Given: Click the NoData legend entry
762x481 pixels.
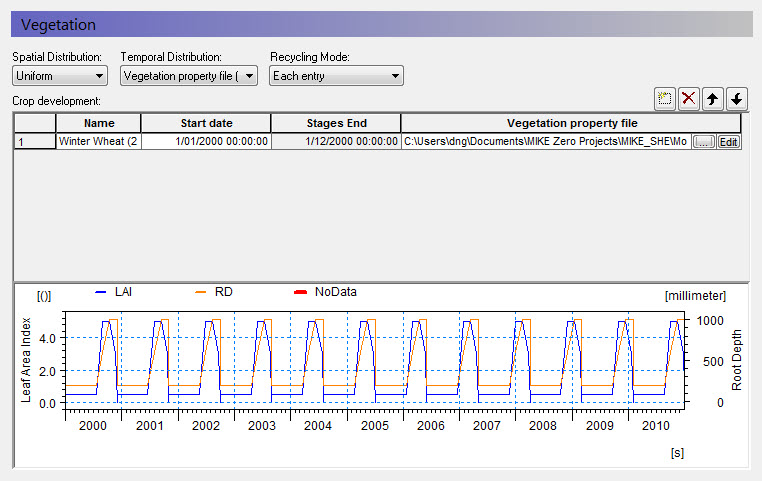Looking at the screenshot, I should point(326,292).
